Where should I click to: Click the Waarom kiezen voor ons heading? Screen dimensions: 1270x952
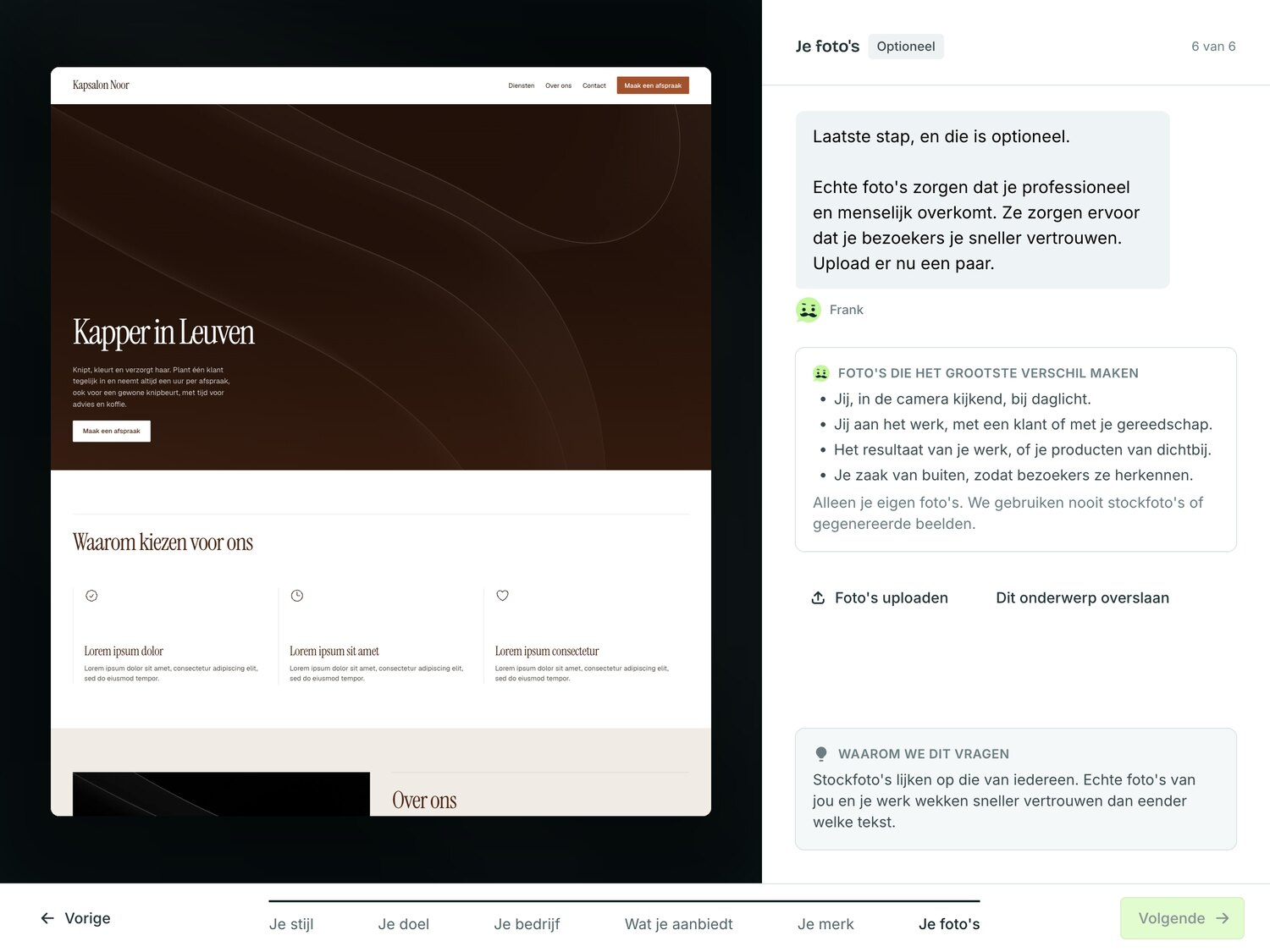coord(163,542)
